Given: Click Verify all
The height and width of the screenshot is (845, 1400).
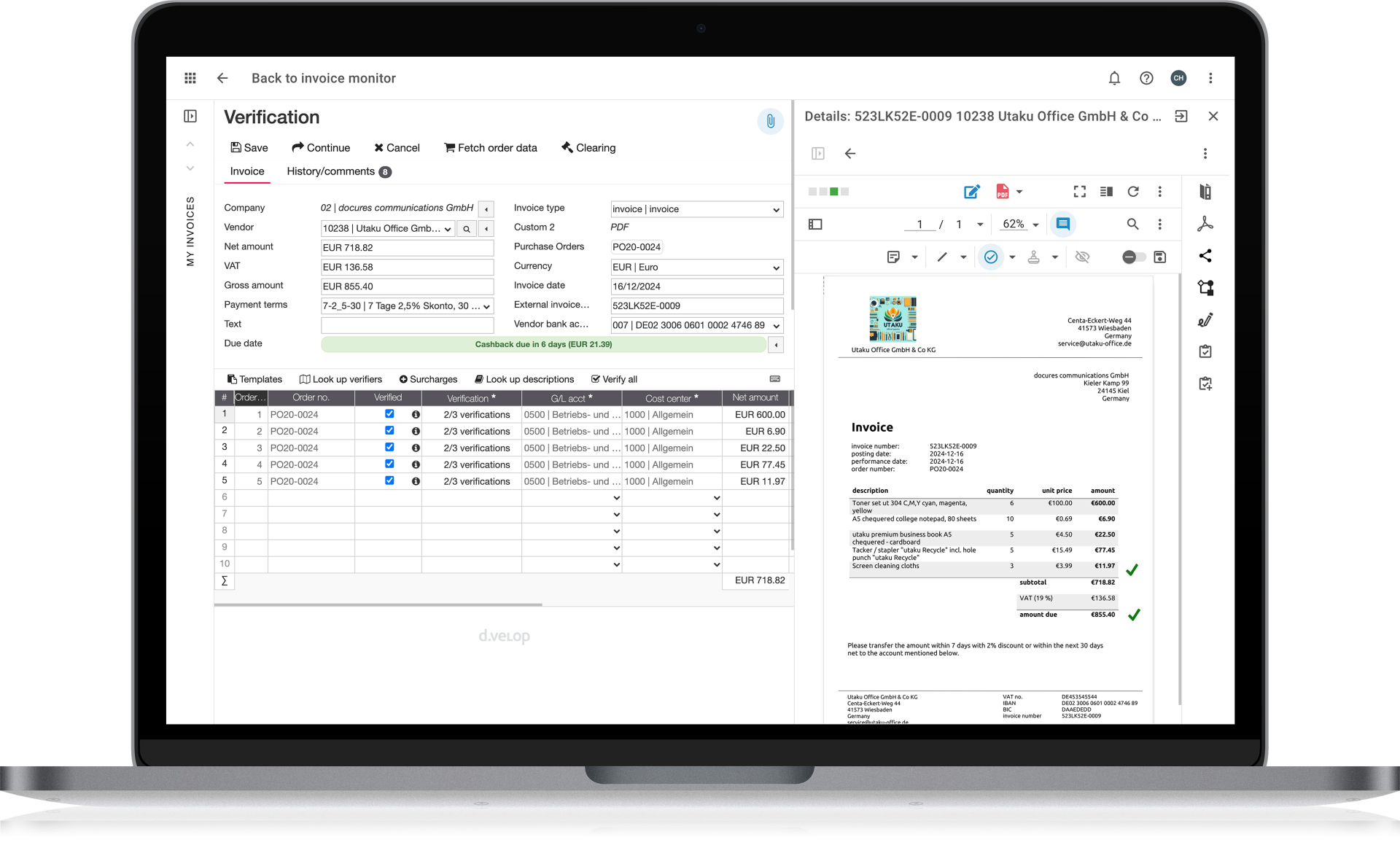Looking at the screenshot, I should point(615,379).
